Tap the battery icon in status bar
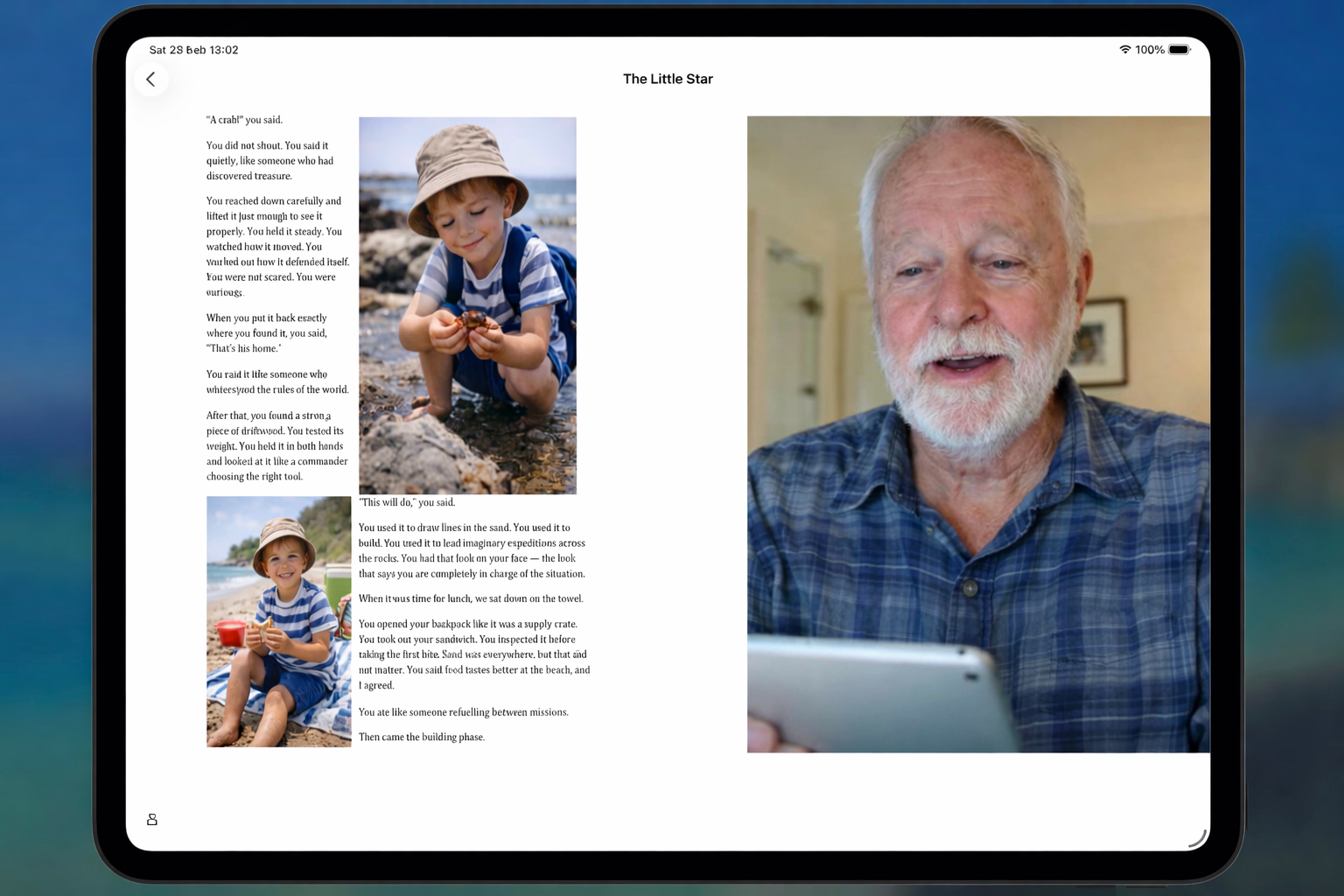The image size is (1344, 896). tap(1179, 50)
